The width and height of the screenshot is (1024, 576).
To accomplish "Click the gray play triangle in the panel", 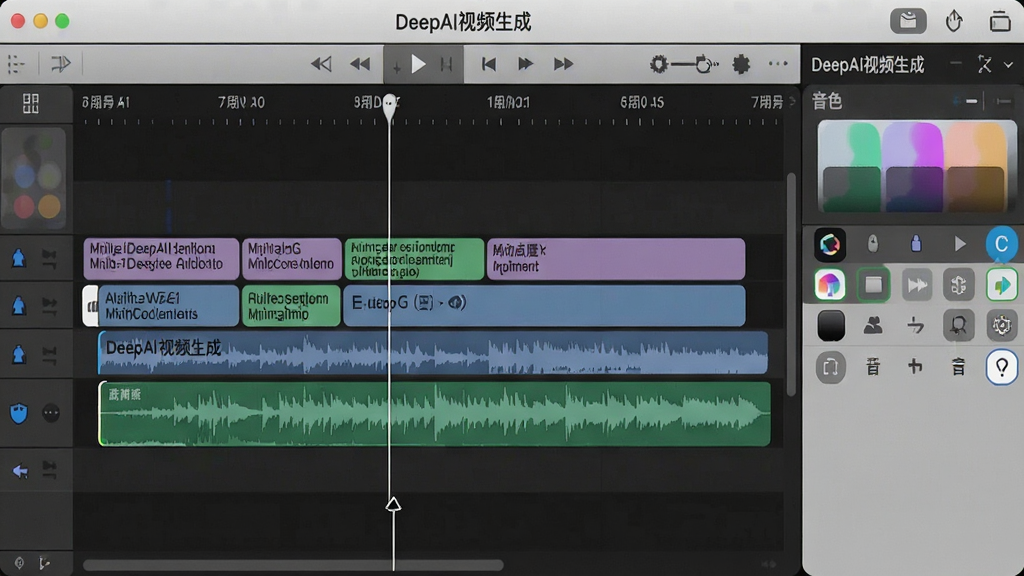I will (959, 244).
